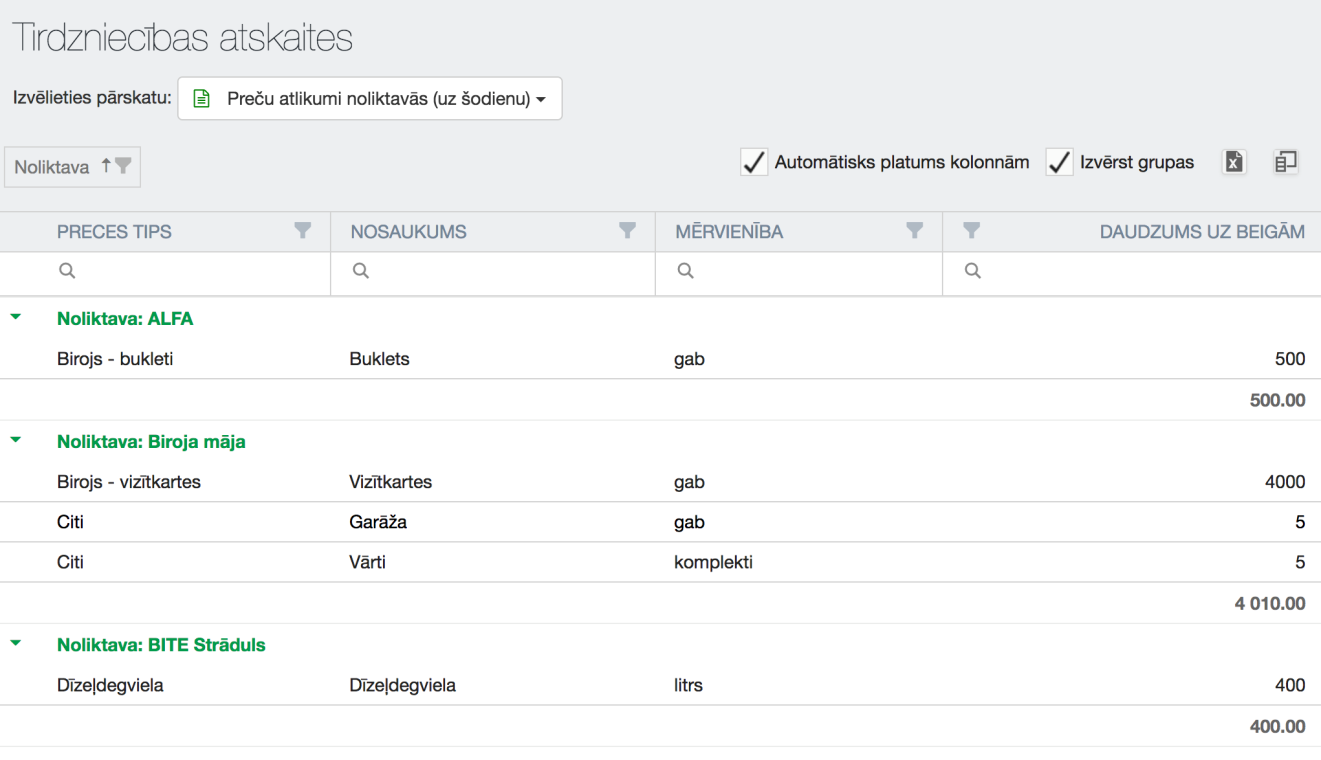Sort by DAUDZUMS UZ BEIGĀM header
The image size is (1321, 760).
(x=1202, y=232)
